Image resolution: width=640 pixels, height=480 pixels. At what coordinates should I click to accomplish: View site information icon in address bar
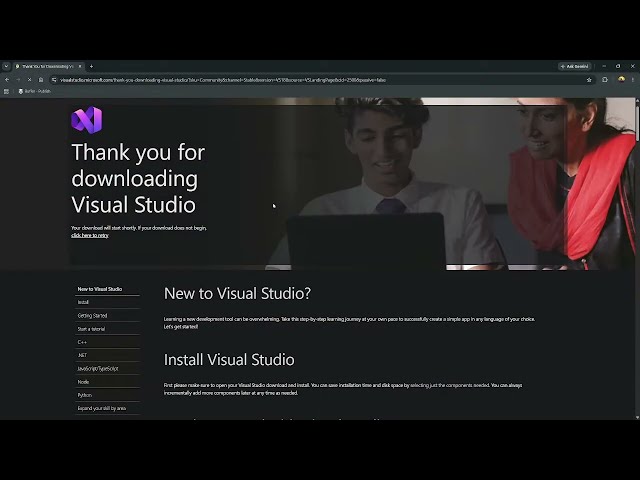(54, 80)
